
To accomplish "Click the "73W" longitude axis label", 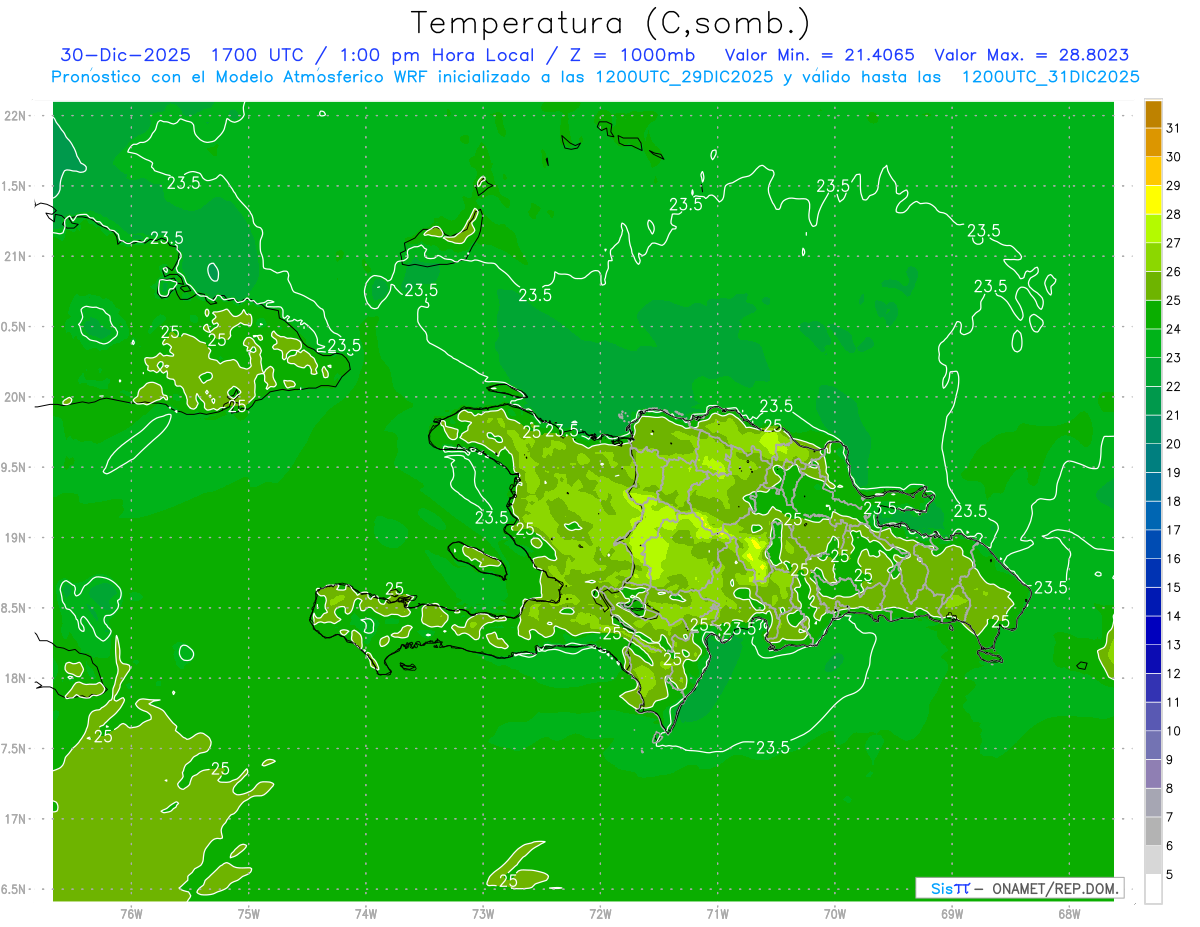I will tap(483, 914).
